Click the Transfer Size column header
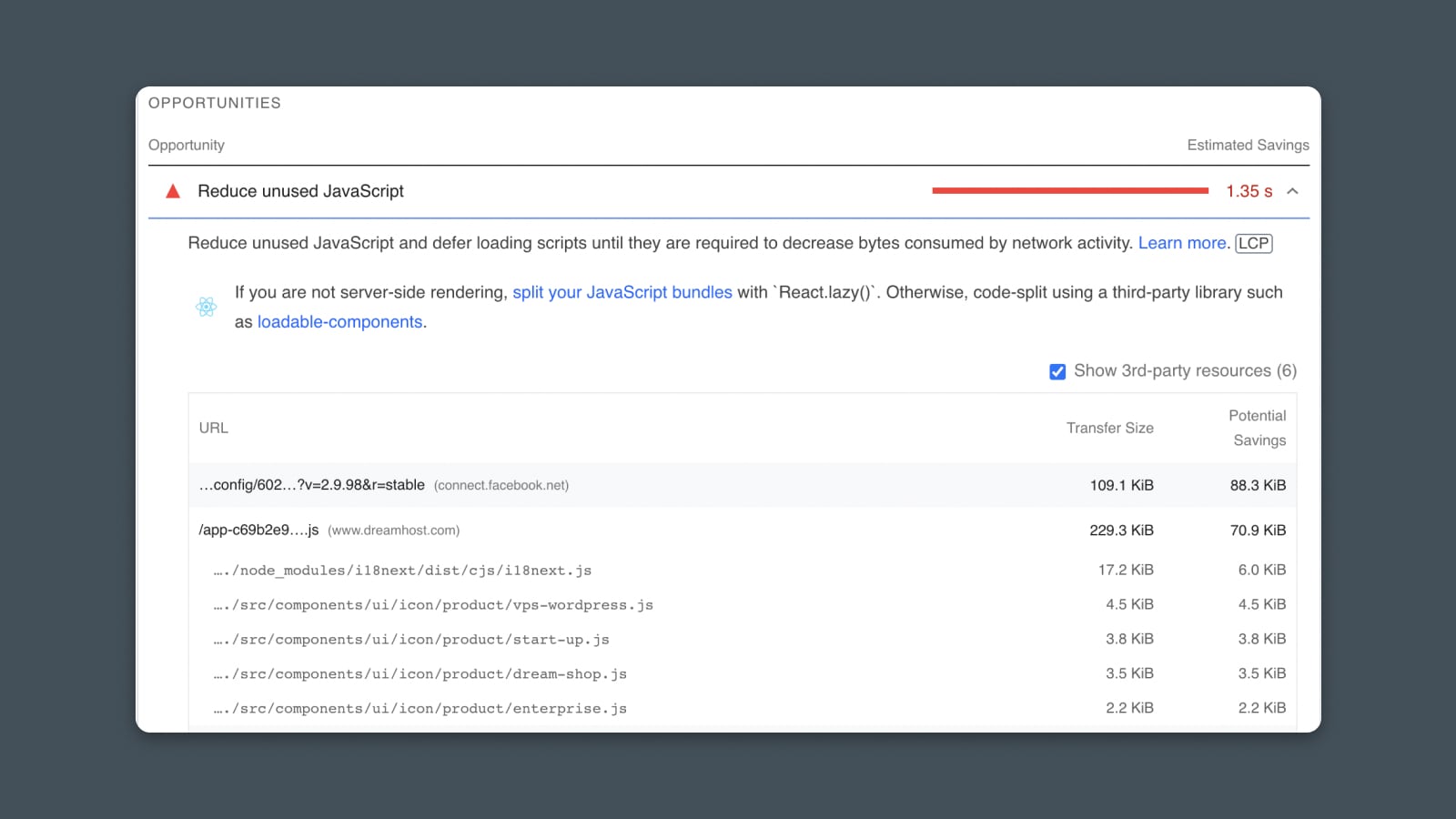The image size is (1456, 819). (x=1109, y=428)
